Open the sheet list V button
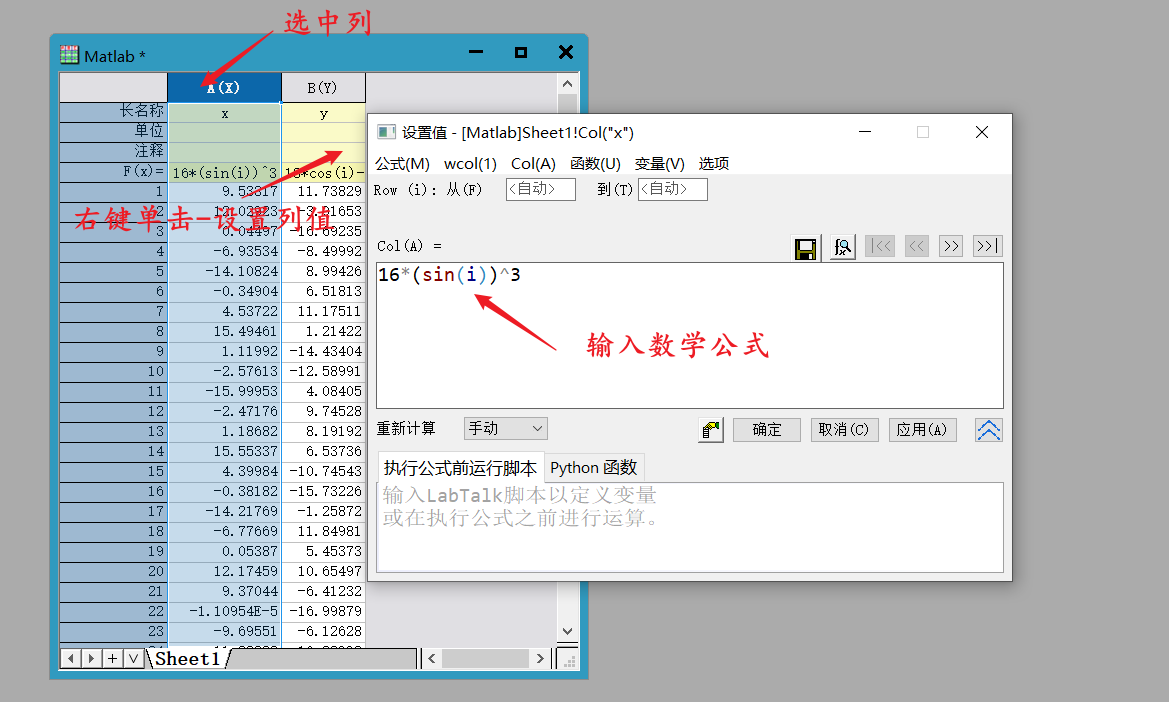Image resolution: width=1169 pixels, height=702 pixels. pos(133,658)
